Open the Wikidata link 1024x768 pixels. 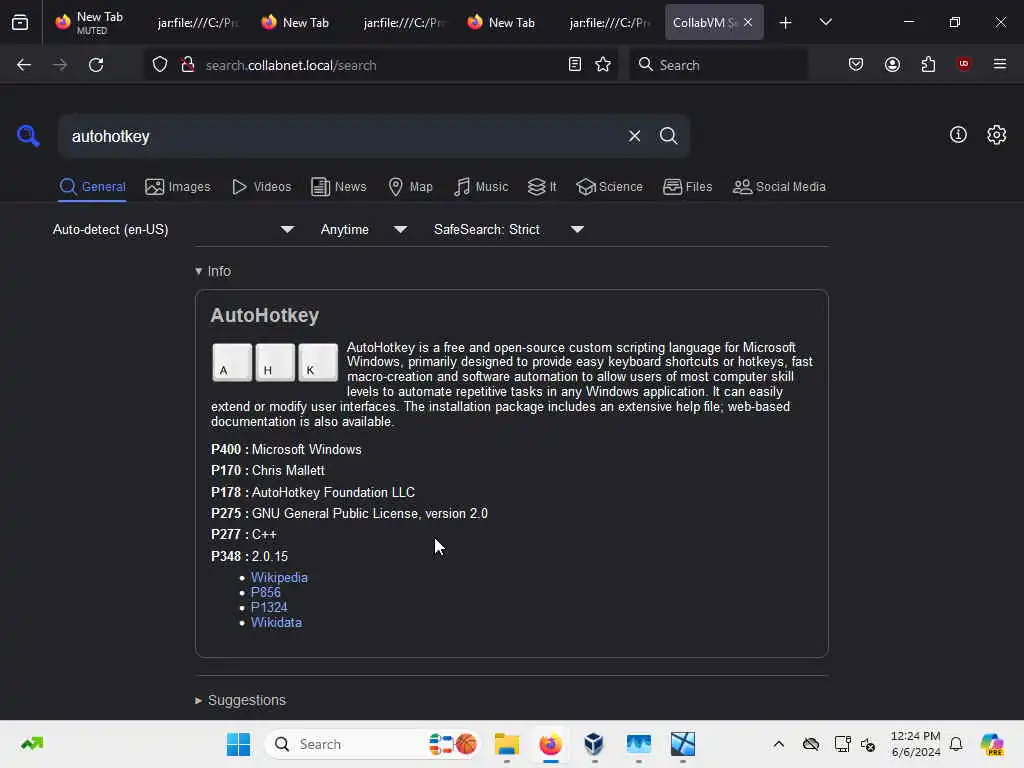276,622
